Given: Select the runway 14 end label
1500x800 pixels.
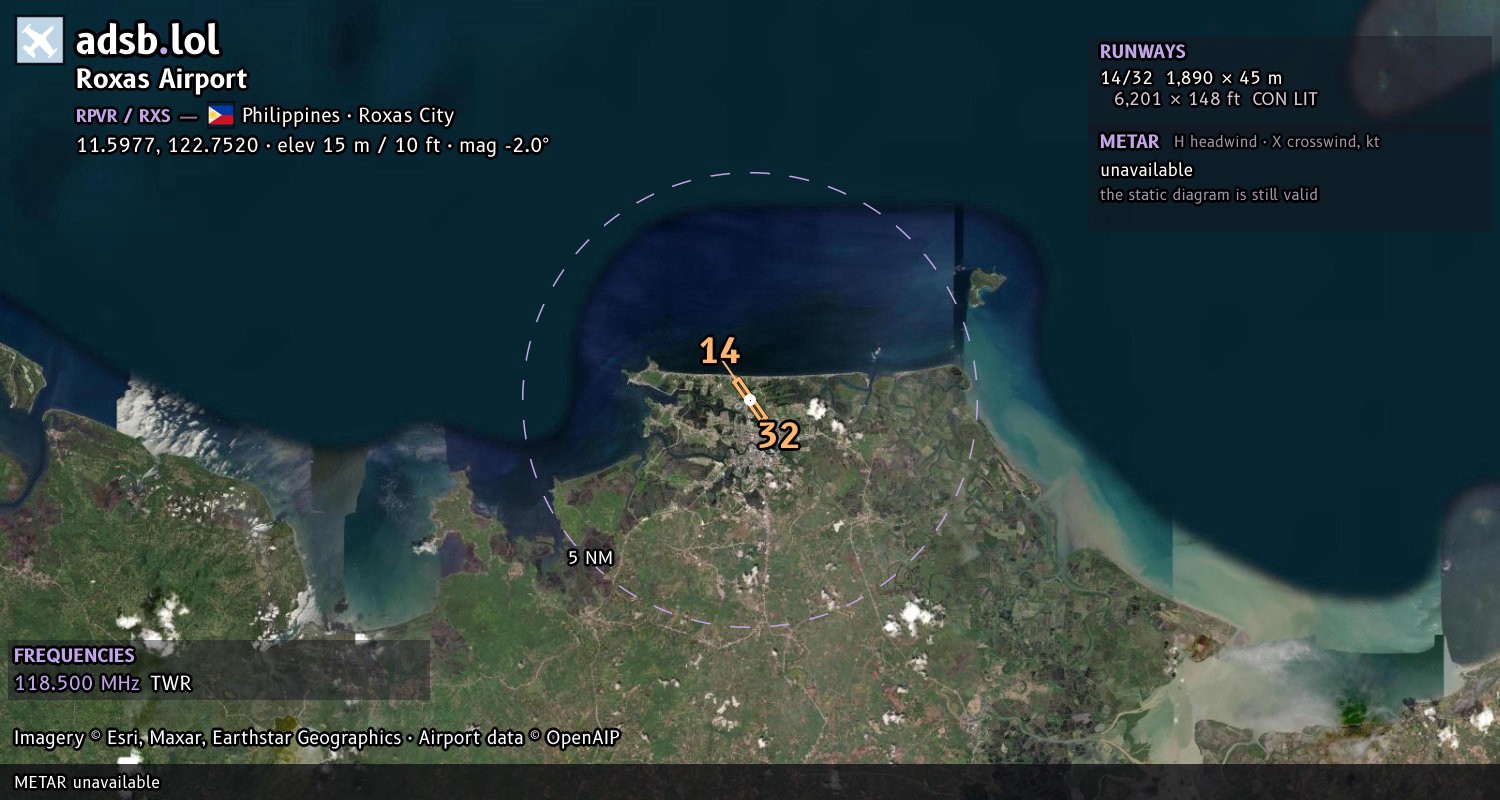Looking at the screenshot, I should coord(719,351).
